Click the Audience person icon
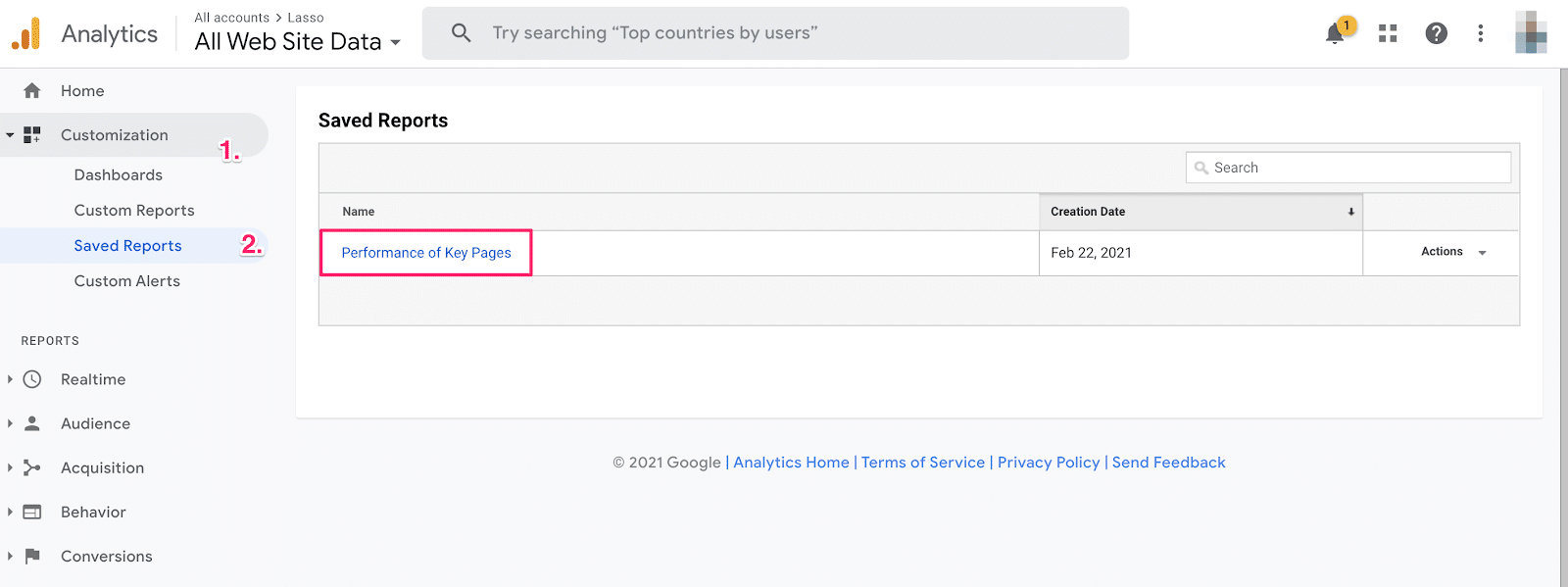Screen dimensions: 1568x587 (x=32, y=423)
